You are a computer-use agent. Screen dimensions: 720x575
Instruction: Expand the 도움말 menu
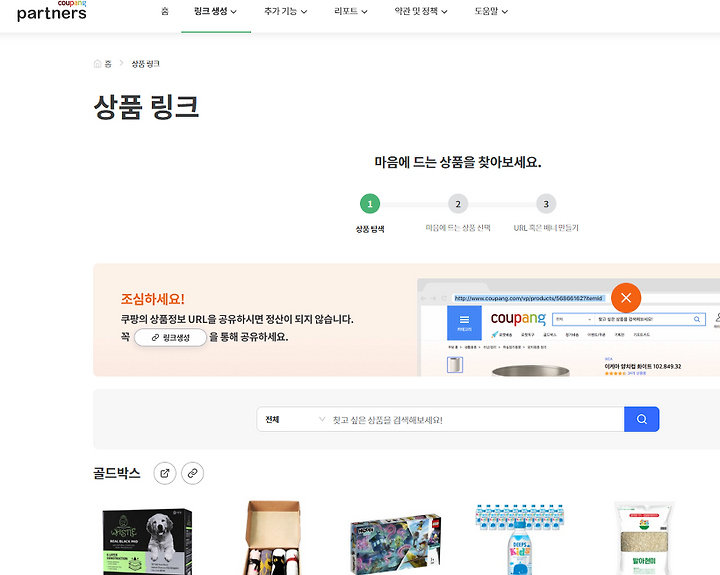coord(491,11)
